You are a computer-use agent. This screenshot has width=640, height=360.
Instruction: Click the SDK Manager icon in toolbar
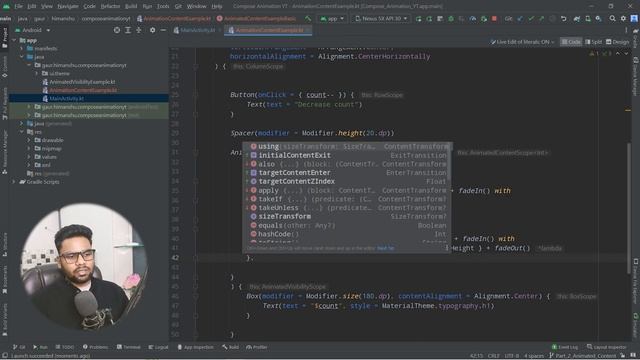click(x=598, y=19)
